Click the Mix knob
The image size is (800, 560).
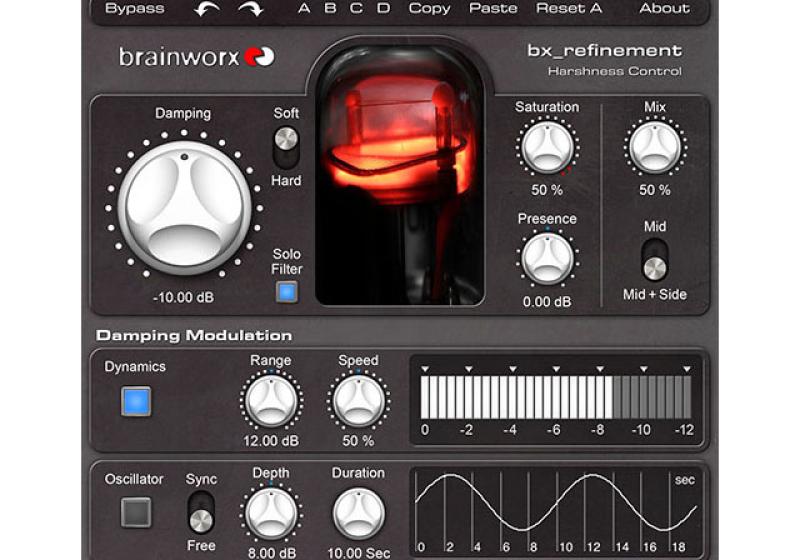pyautogui.click(x=655, y=148)
